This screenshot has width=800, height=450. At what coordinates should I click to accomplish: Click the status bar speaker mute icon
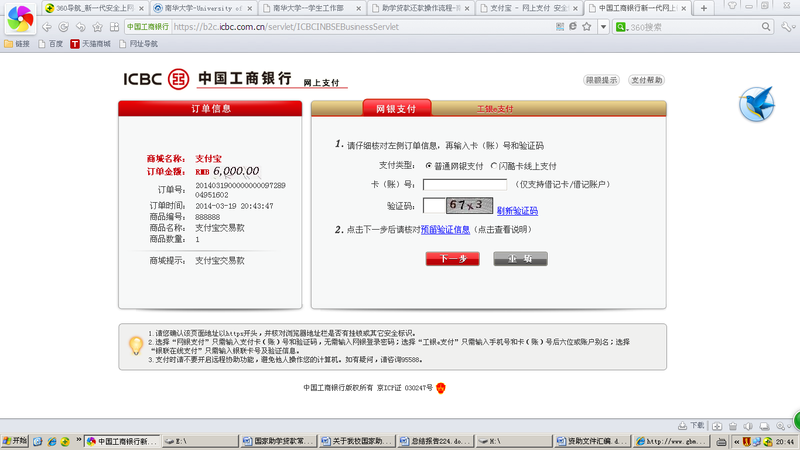748,426
